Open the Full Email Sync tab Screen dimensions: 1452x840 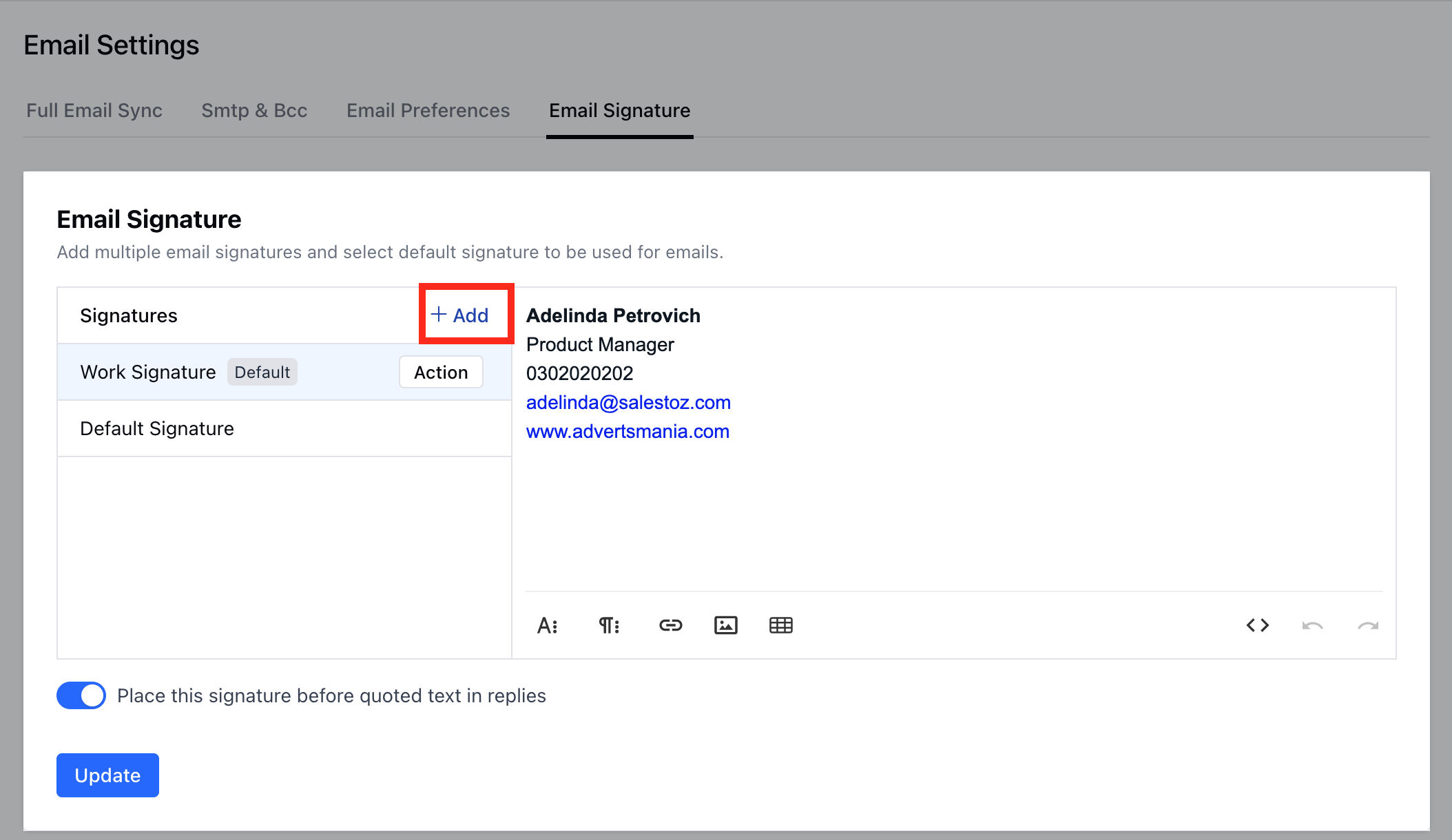pos(94,110)
